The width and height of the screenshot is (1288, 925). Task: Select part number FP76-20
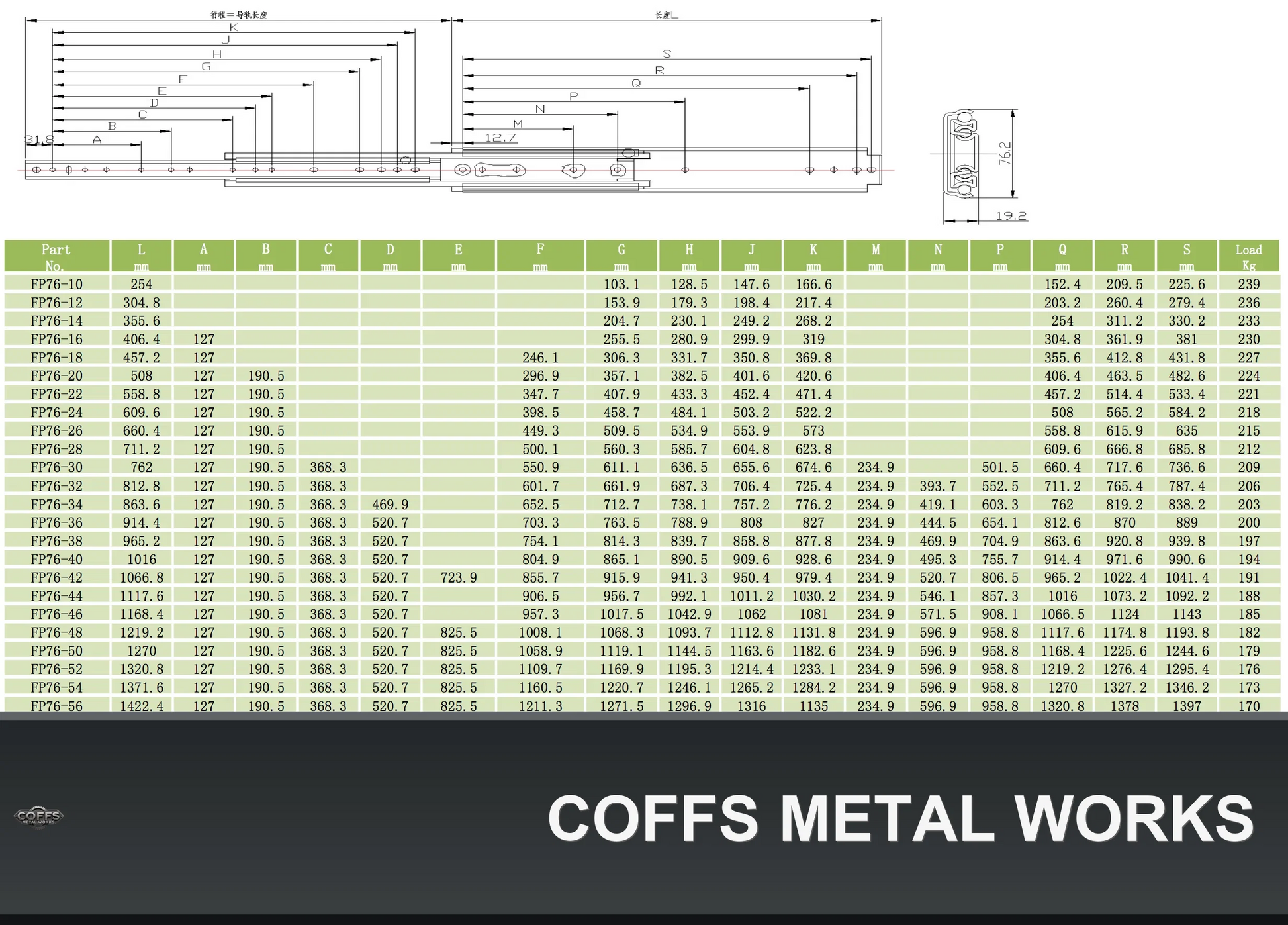click(x=56, y=376)
